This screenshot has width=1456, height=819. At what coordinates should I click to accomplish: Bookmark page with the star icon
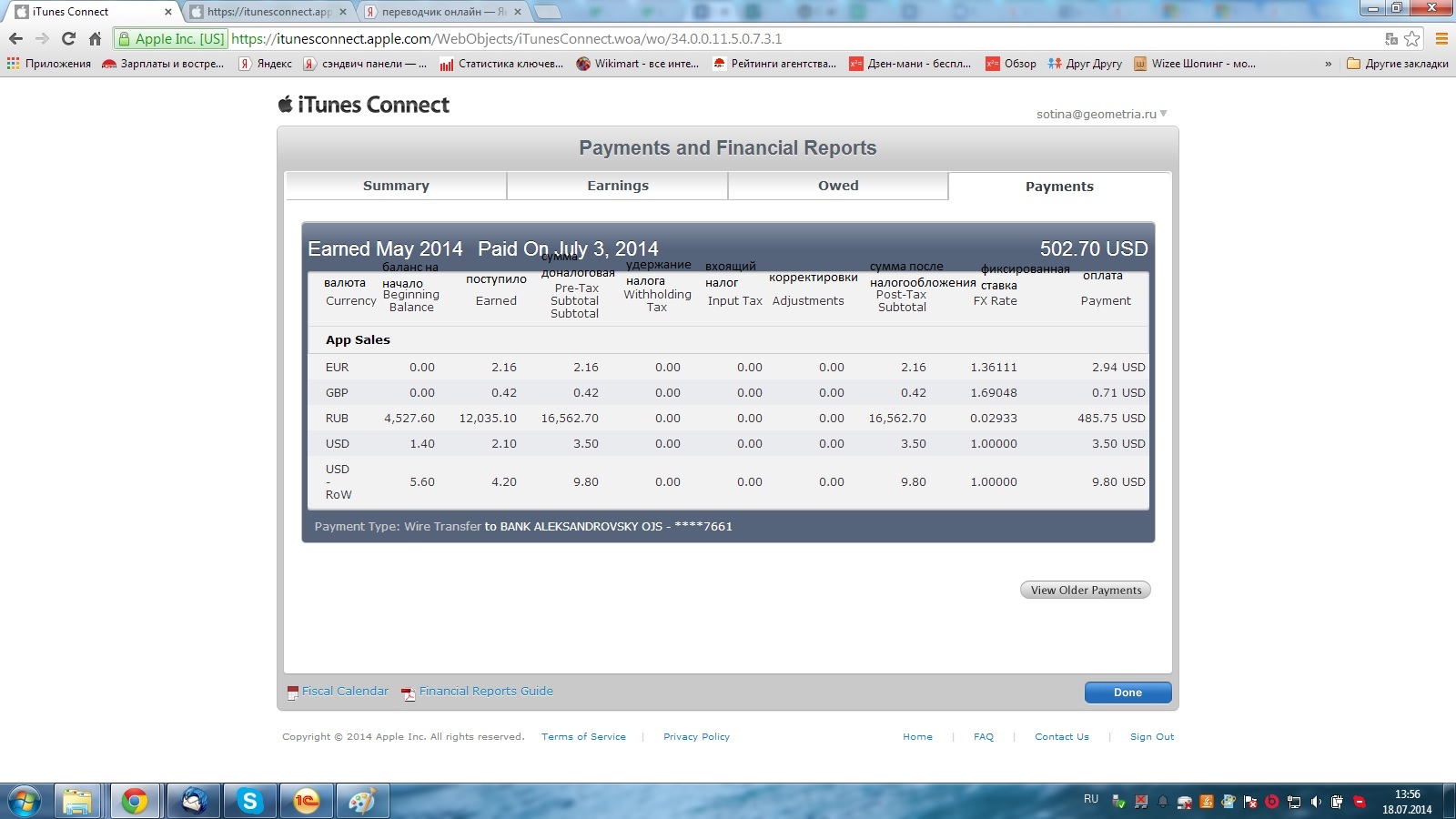(1411, 39)
